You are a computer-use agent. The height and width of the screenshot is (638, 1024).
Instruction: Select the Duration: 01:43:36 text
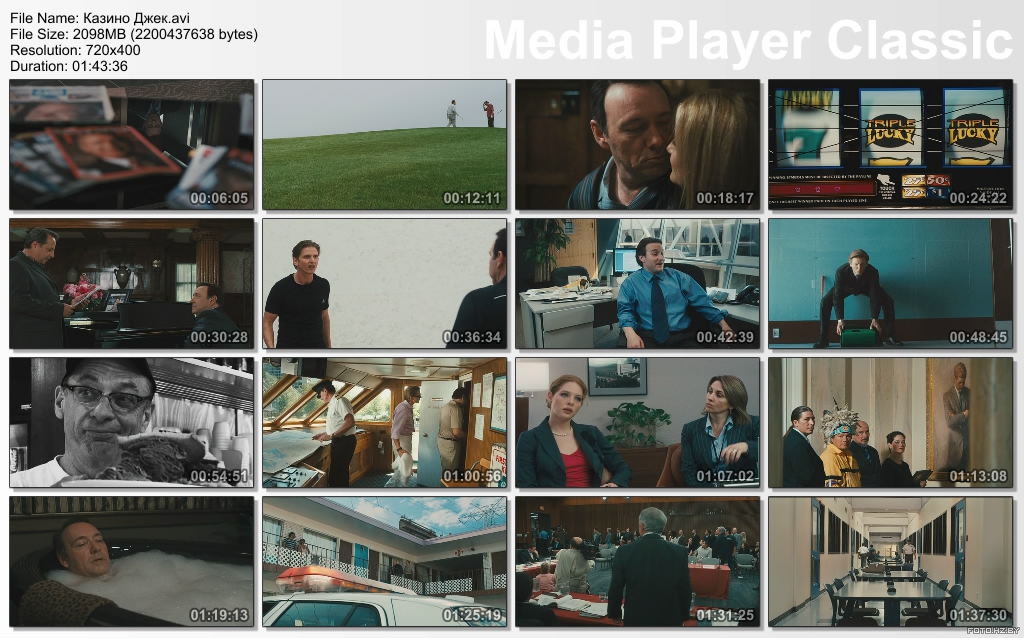[x=69, y=66]
